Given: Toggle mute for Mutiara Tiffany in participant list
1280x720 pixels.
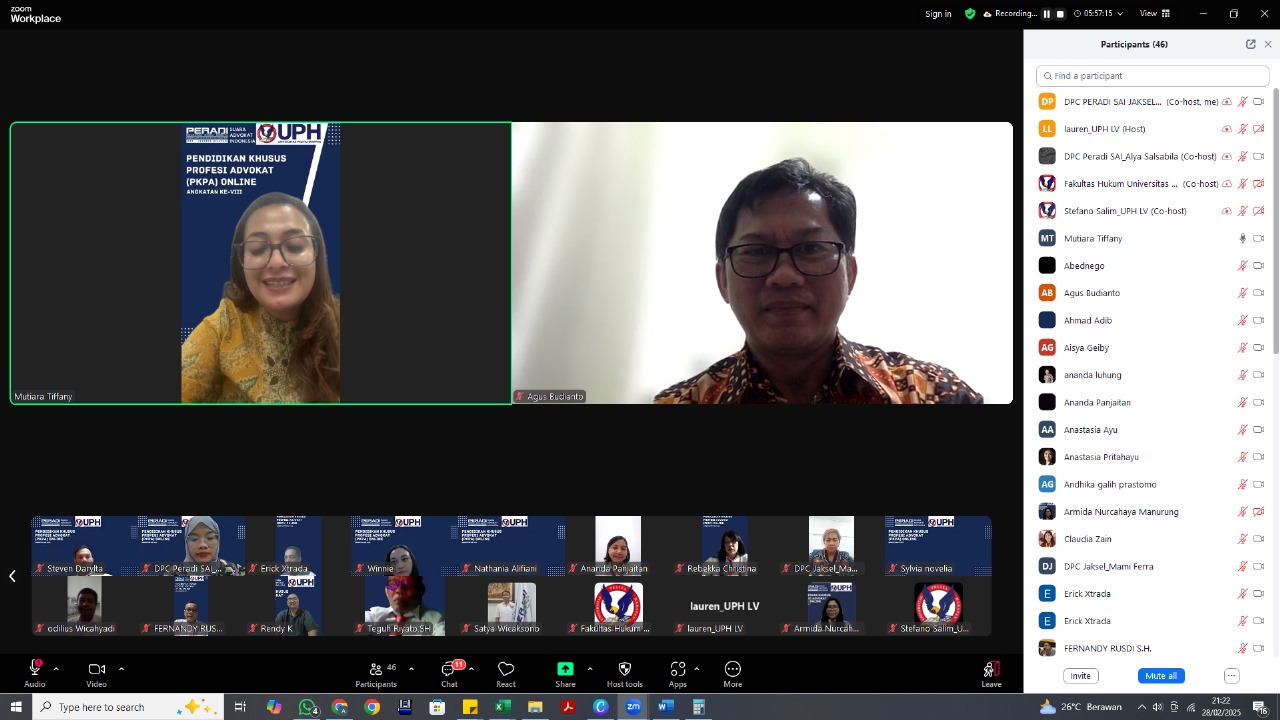Looking at the screenshot, I should pyautogui.click(x=1243, y=238).
